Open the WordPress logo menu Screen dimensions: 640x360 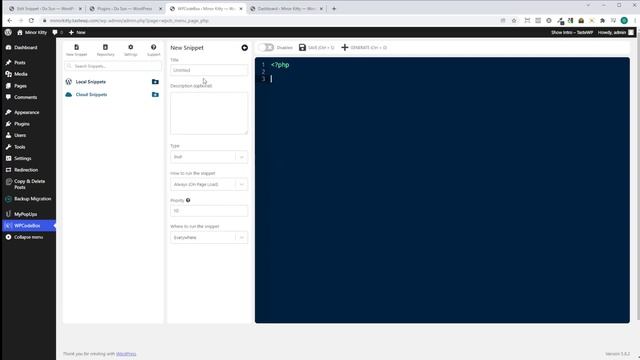coord(8,32)
